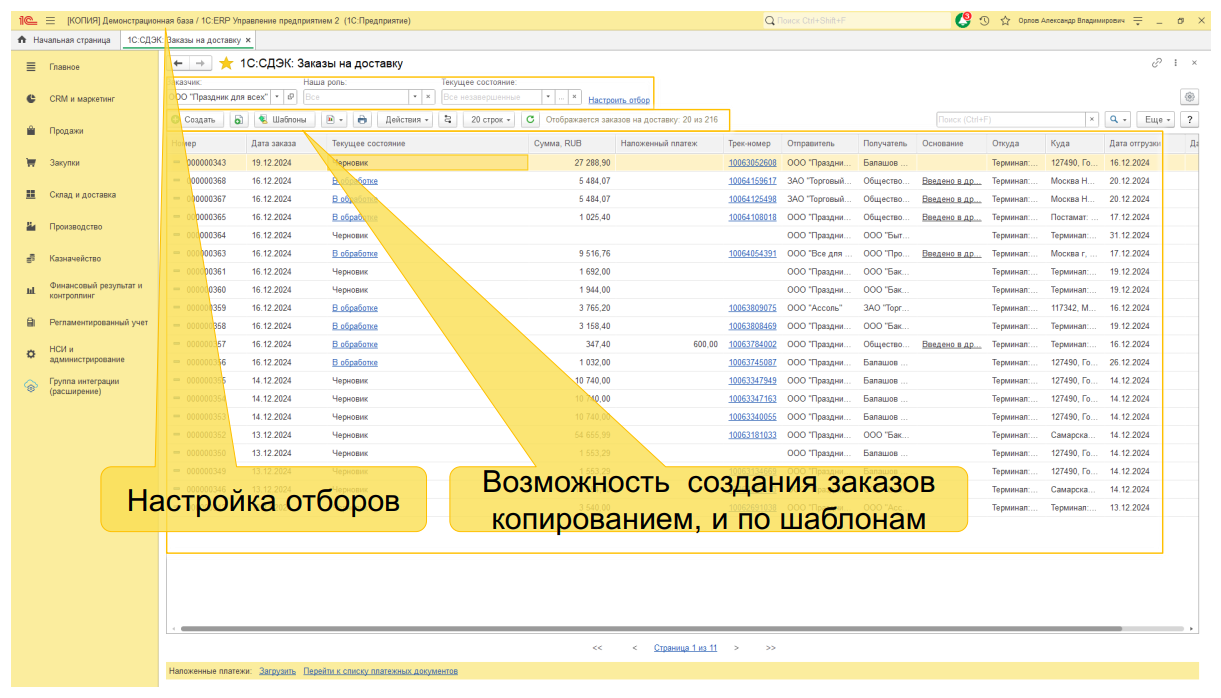Open the Действия dropdown menu
This screenshot has width=1221, height=698.
point(407,118)
